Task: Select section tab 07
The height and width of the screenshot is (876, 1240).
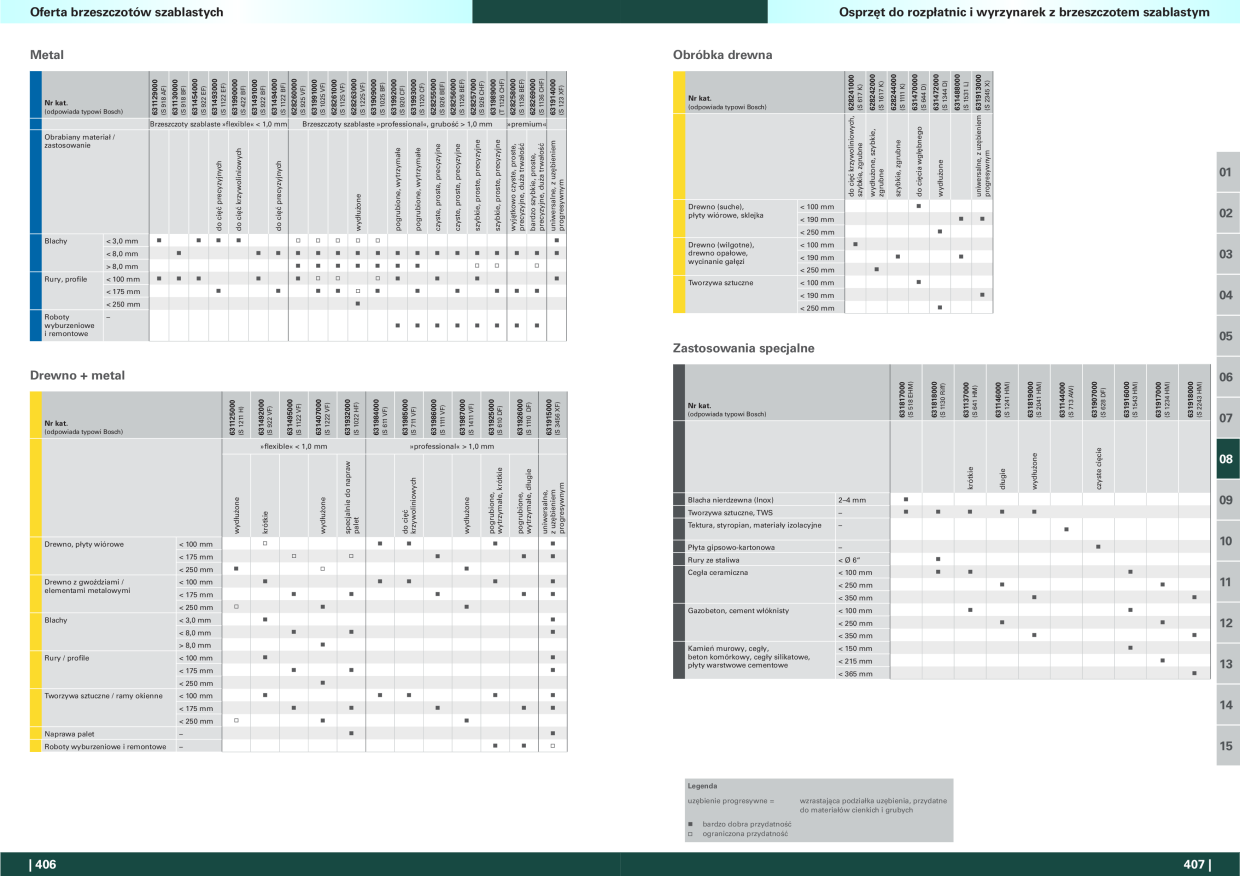Action: tap(1226, 418)
